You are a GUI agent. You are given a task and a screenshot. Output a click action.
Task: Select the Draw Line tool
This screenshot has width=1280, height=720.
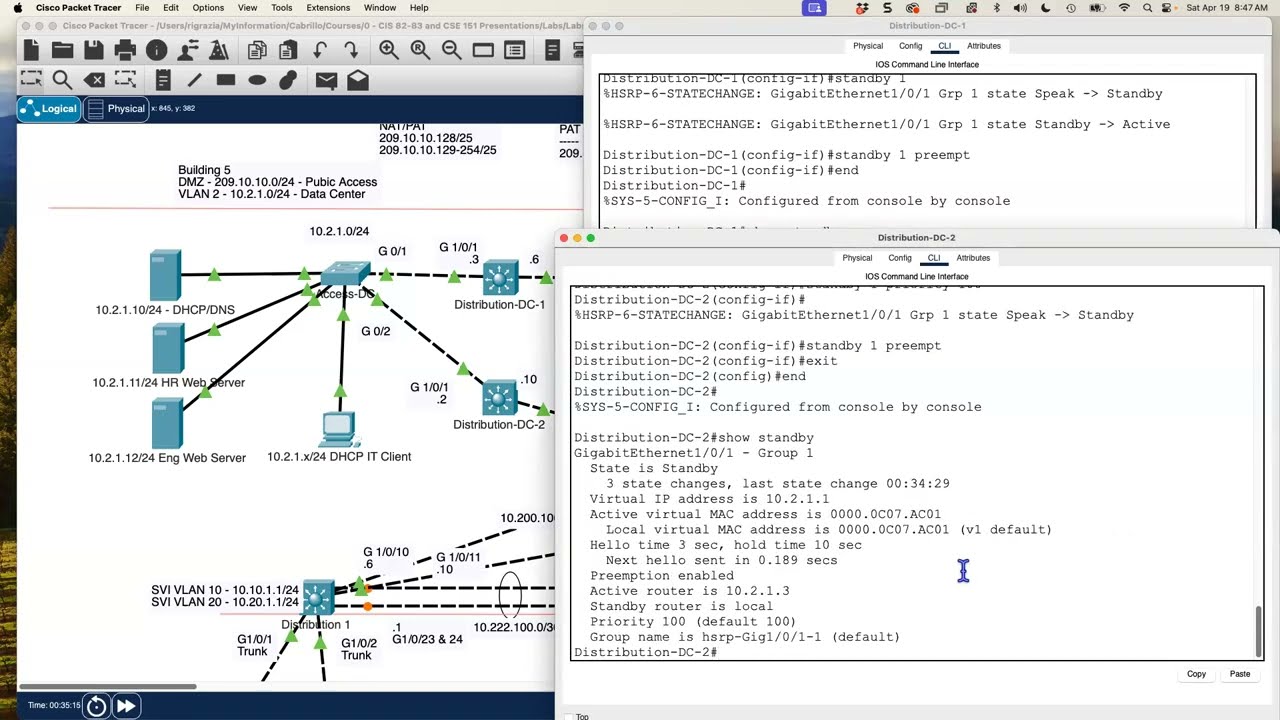pyautogui.click(x=194, y=80)
